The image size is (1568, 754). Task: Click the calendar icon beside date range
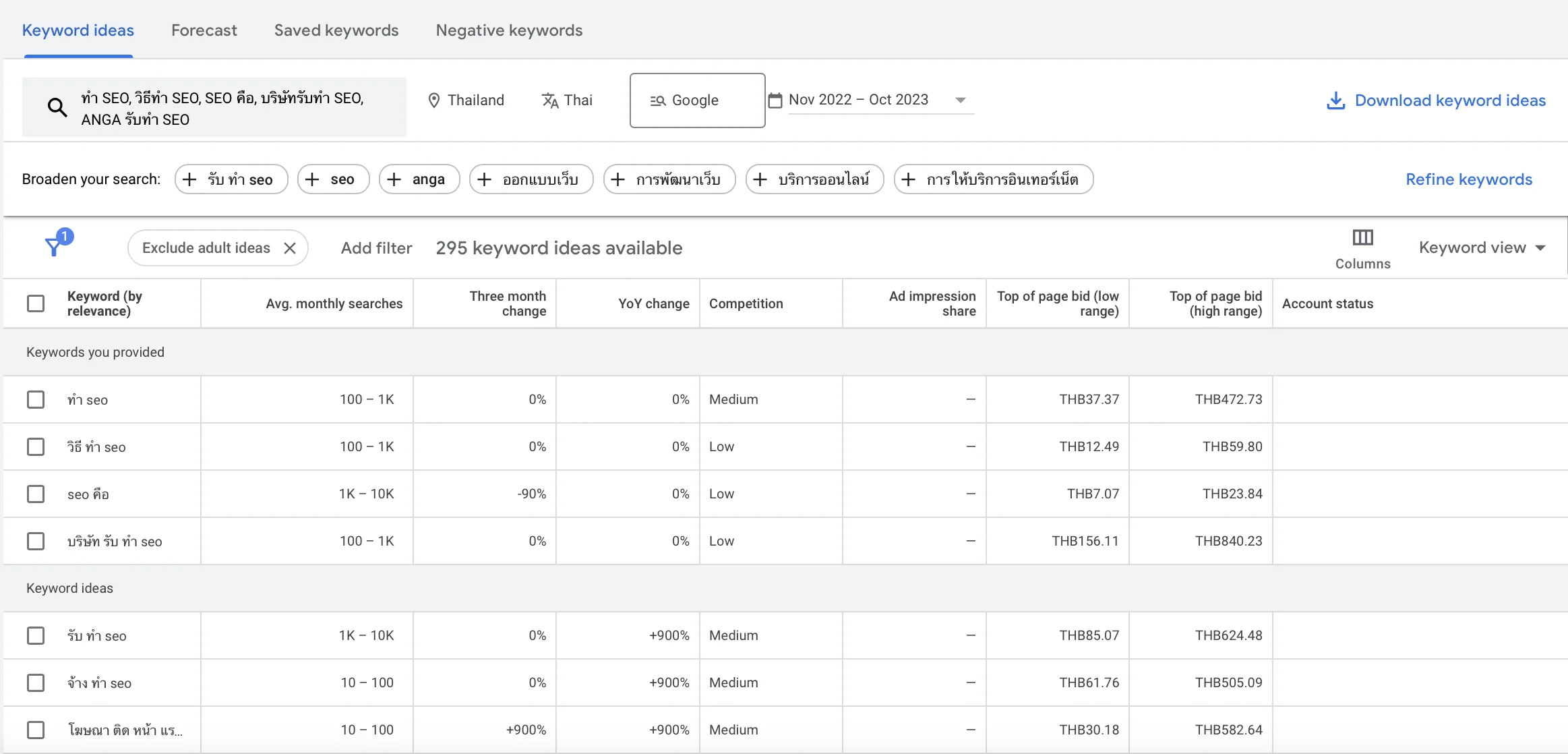pyautogui.click(x=776, y=100)
